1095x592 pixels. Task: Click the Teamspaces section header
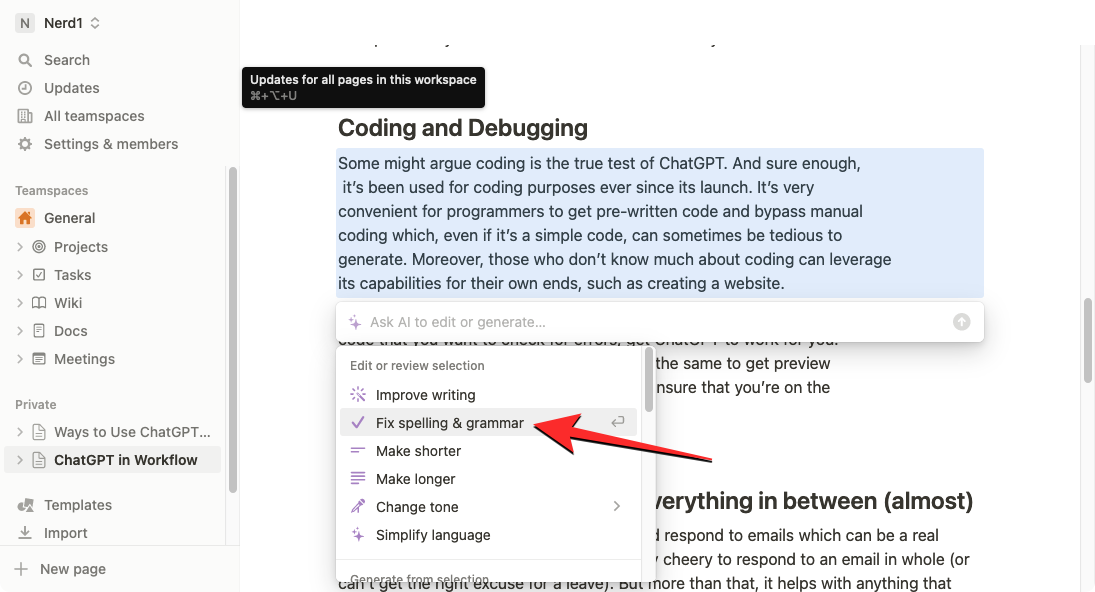point(52,191)
